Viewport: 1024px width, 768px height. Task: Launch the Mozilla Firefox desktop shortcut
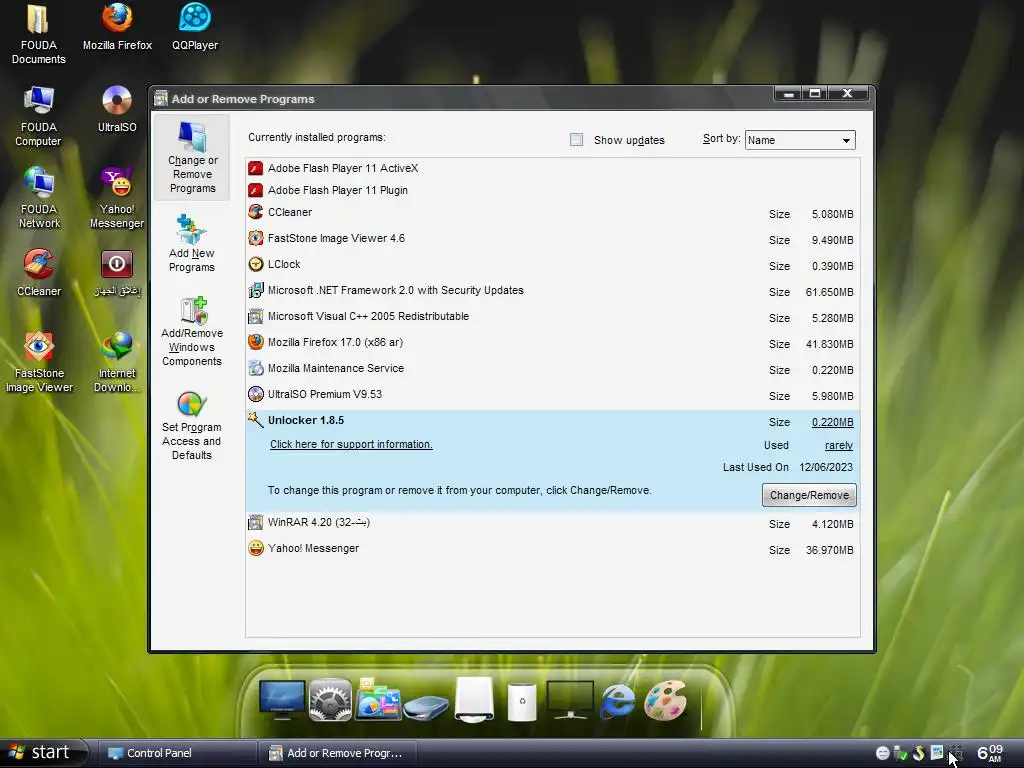coord(117,27)
